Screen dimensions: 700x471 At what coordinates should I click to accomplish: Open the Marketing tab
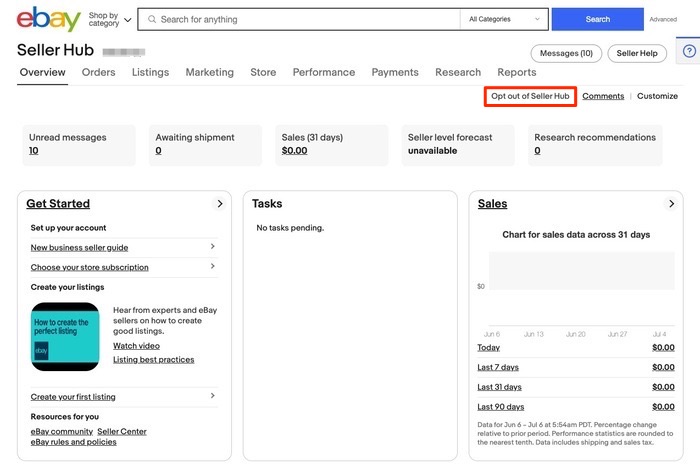point(209,72)
